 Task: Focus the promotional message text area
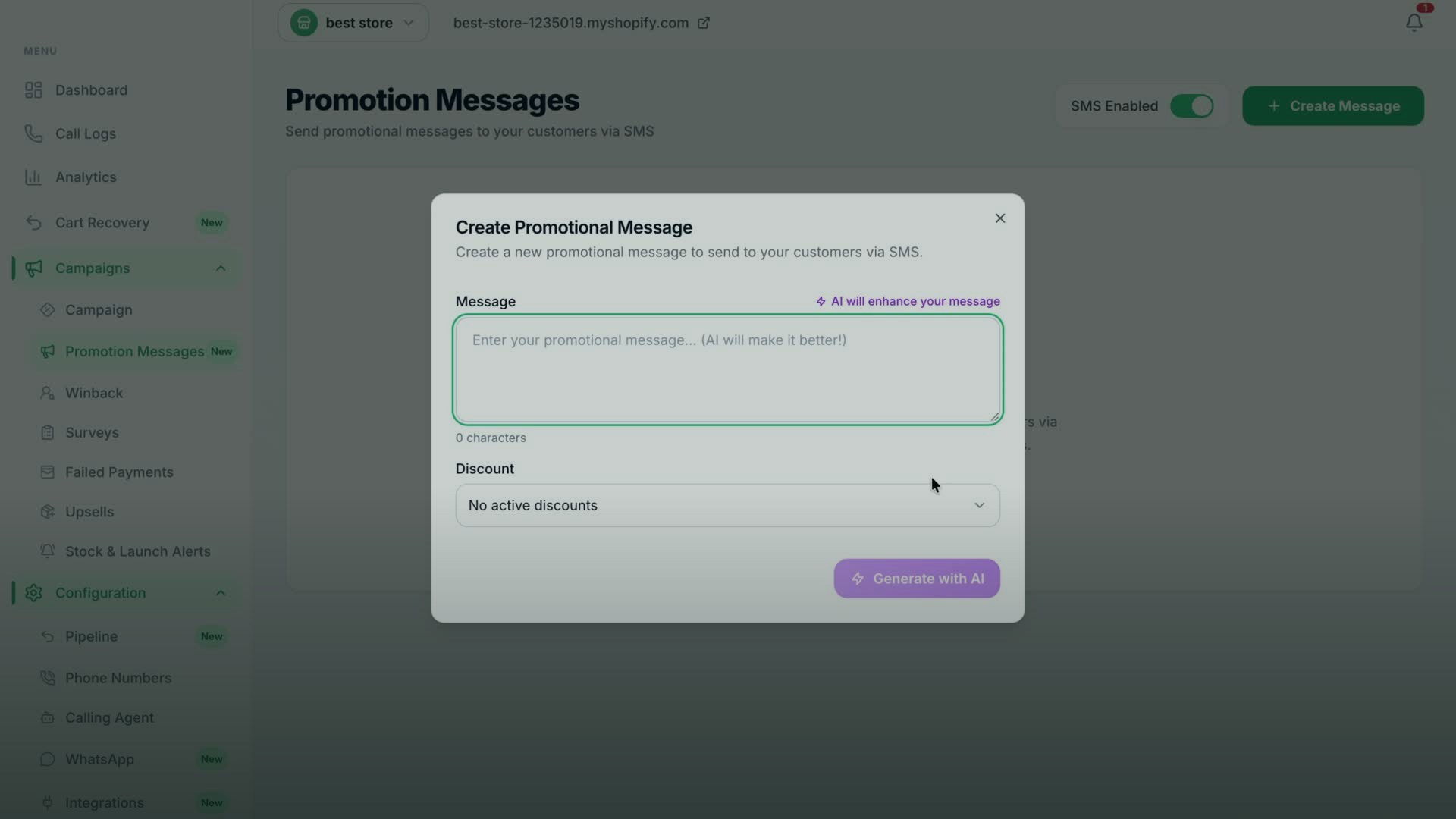tap(727, 370)
